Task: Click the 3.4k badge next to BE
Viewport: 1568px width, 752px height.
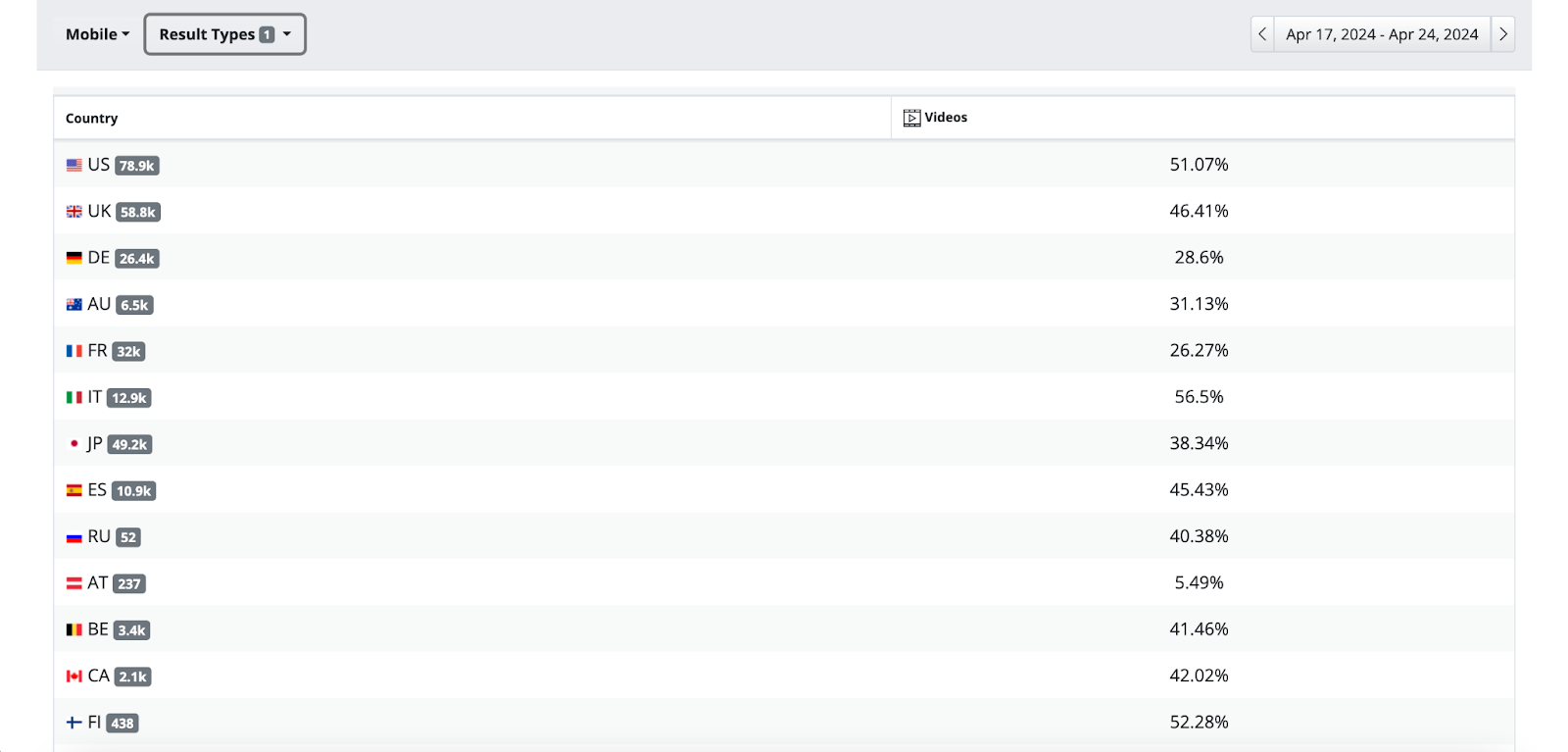Action: pos(132,630)
